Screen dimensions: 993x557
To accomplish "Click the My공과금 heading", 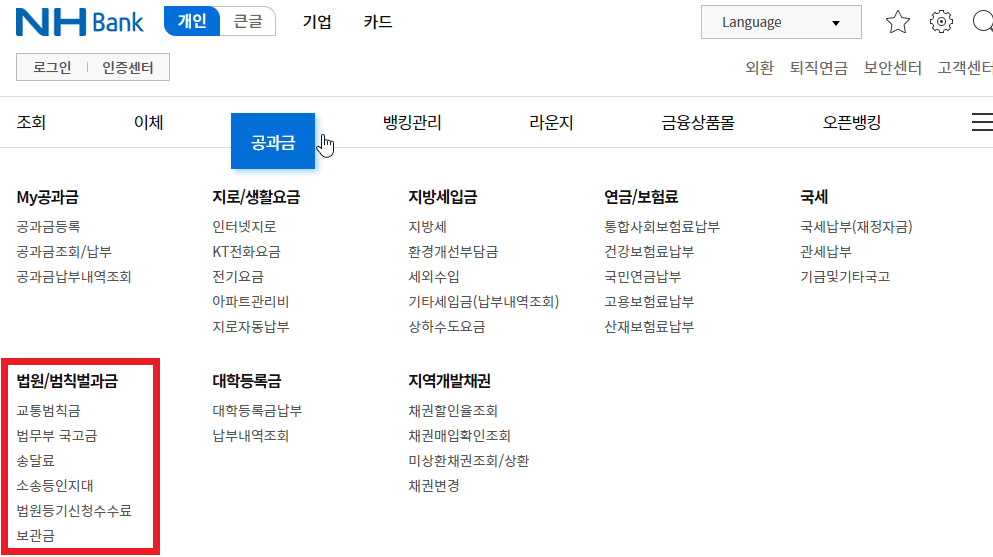I will pyautogui.click(x=47, y=197).
